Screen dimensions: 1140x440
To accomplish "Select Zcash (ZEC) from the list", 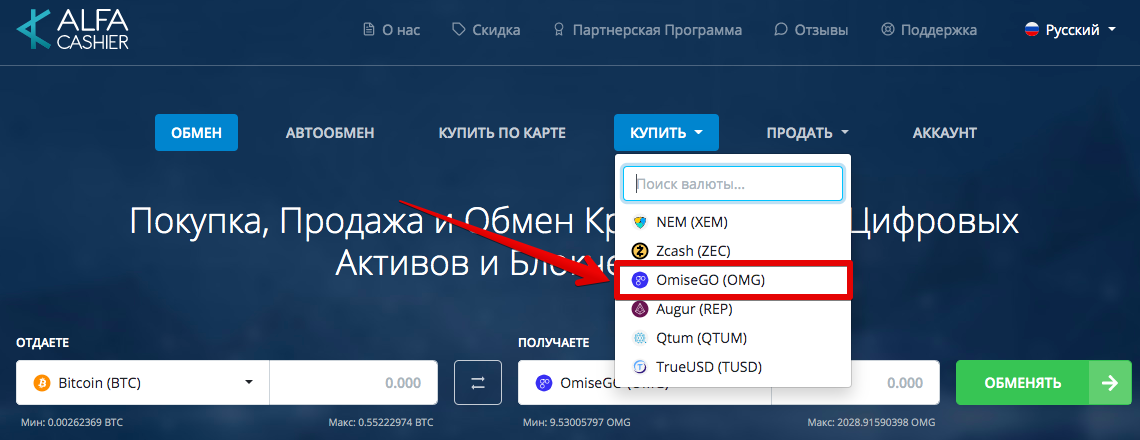I will coord(733,252).
